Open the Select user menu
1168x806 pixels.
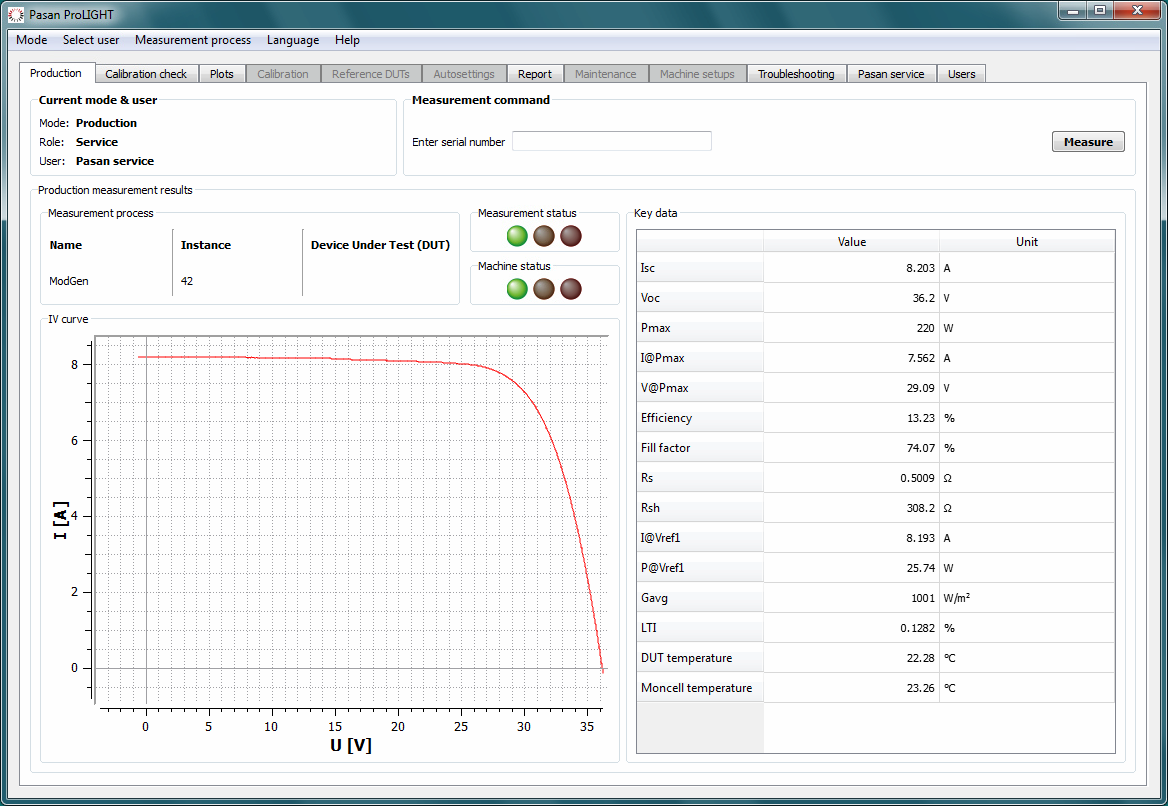[91, 40]
